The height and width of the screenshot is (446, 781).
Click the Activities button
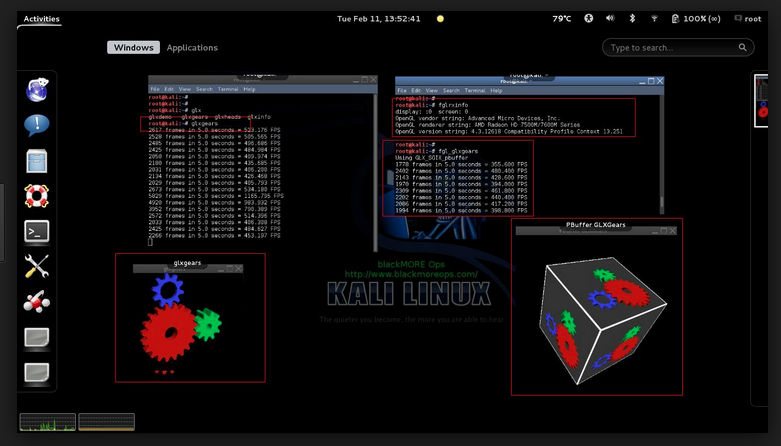41,18
